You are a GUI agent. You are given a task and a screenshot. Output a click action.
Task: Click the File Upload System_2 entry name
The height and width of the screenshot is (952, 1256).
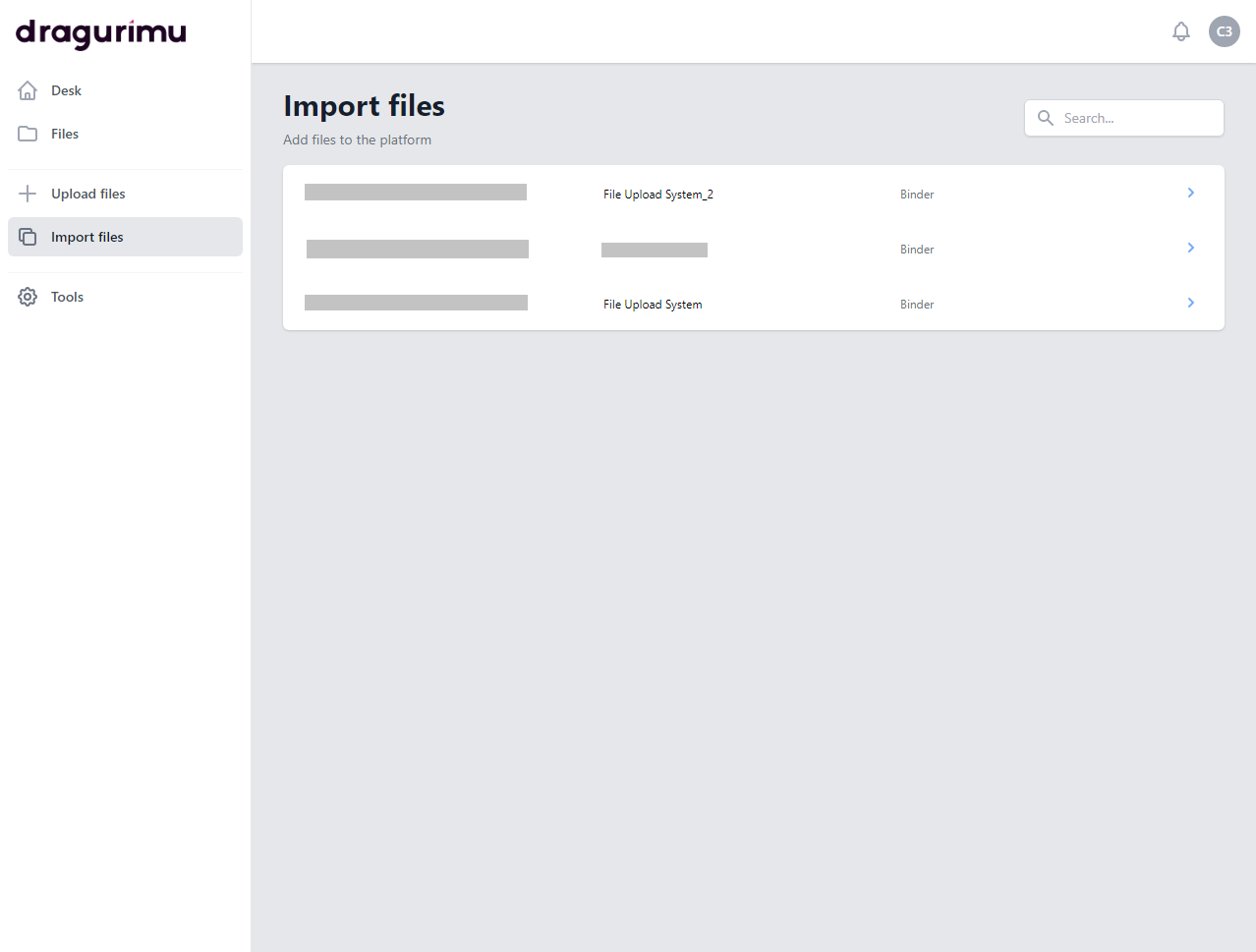point(657,195)
